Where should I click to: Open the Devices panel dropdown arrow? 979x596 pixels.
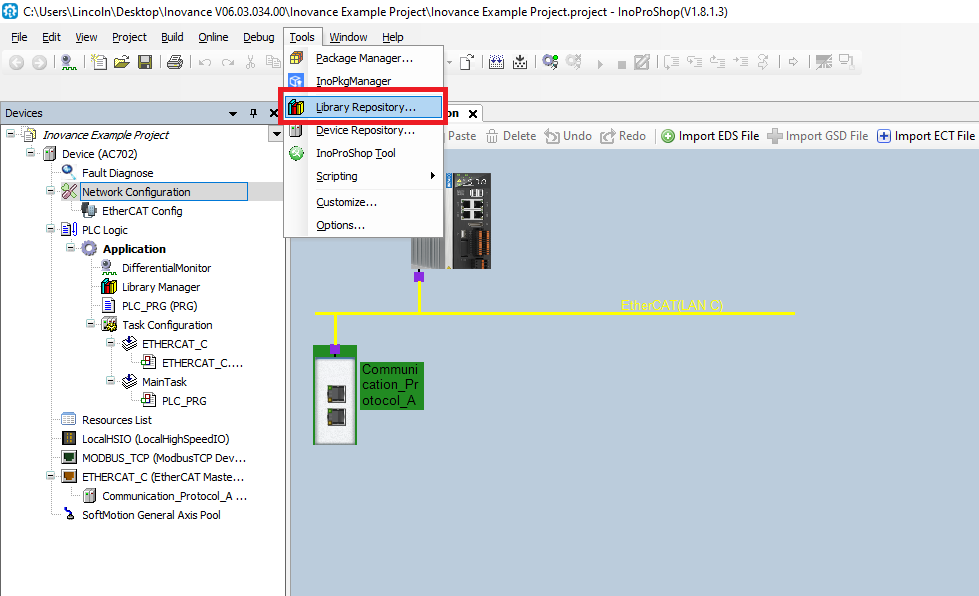tap(233, 114)
